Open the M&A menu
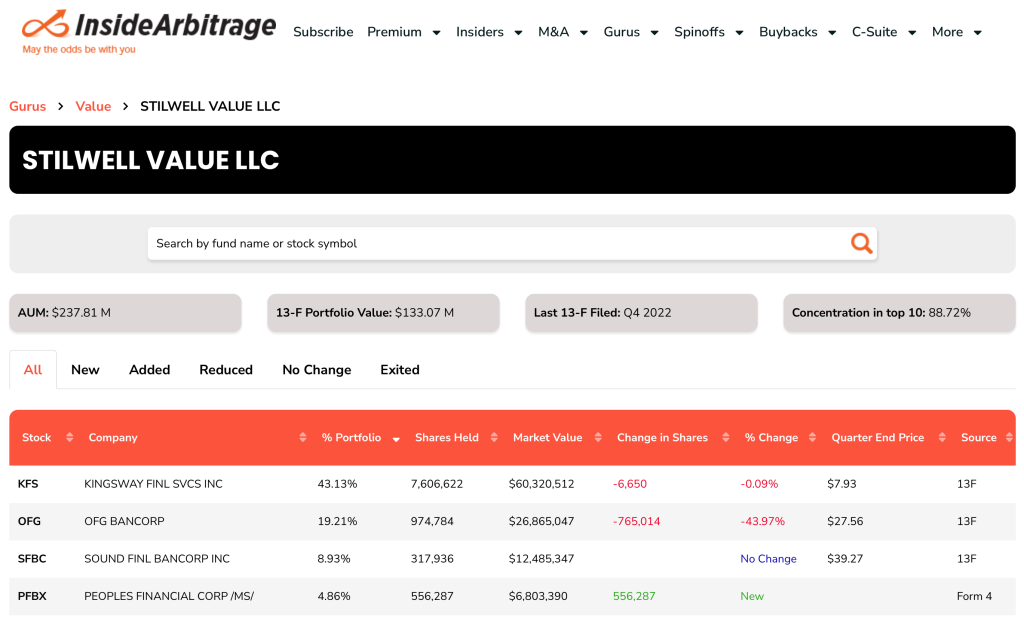 (553, 32)
